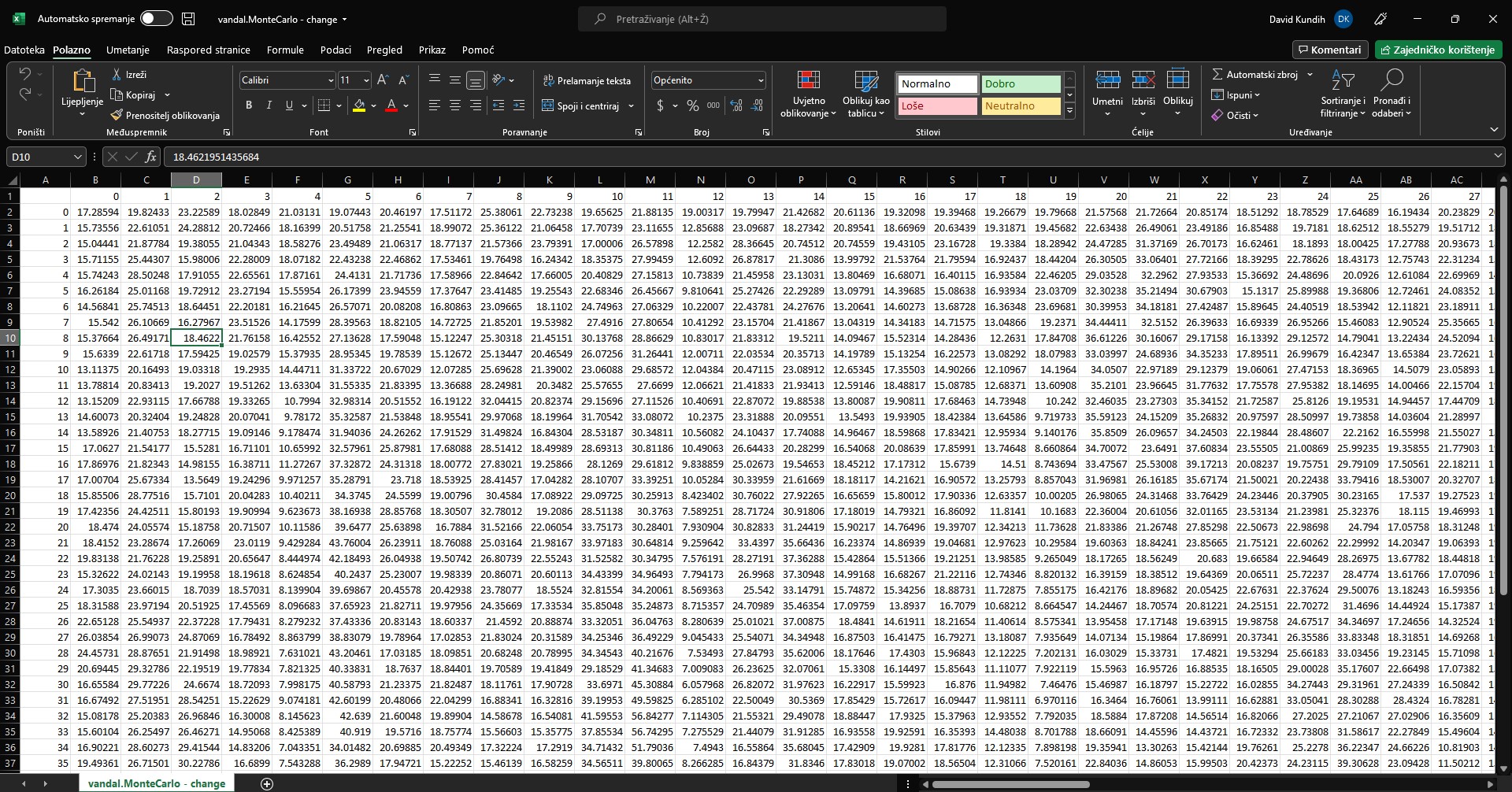Click the insert function fx icon

point(150,157)
